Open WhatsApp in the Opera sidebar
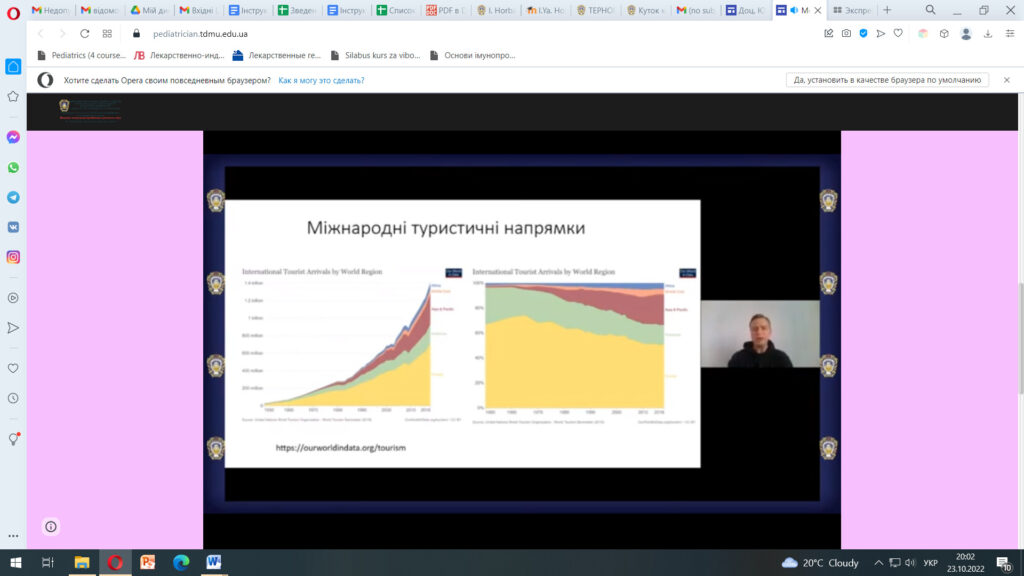The width and height of the screenshot is (1024, 576). coord(13,167)
